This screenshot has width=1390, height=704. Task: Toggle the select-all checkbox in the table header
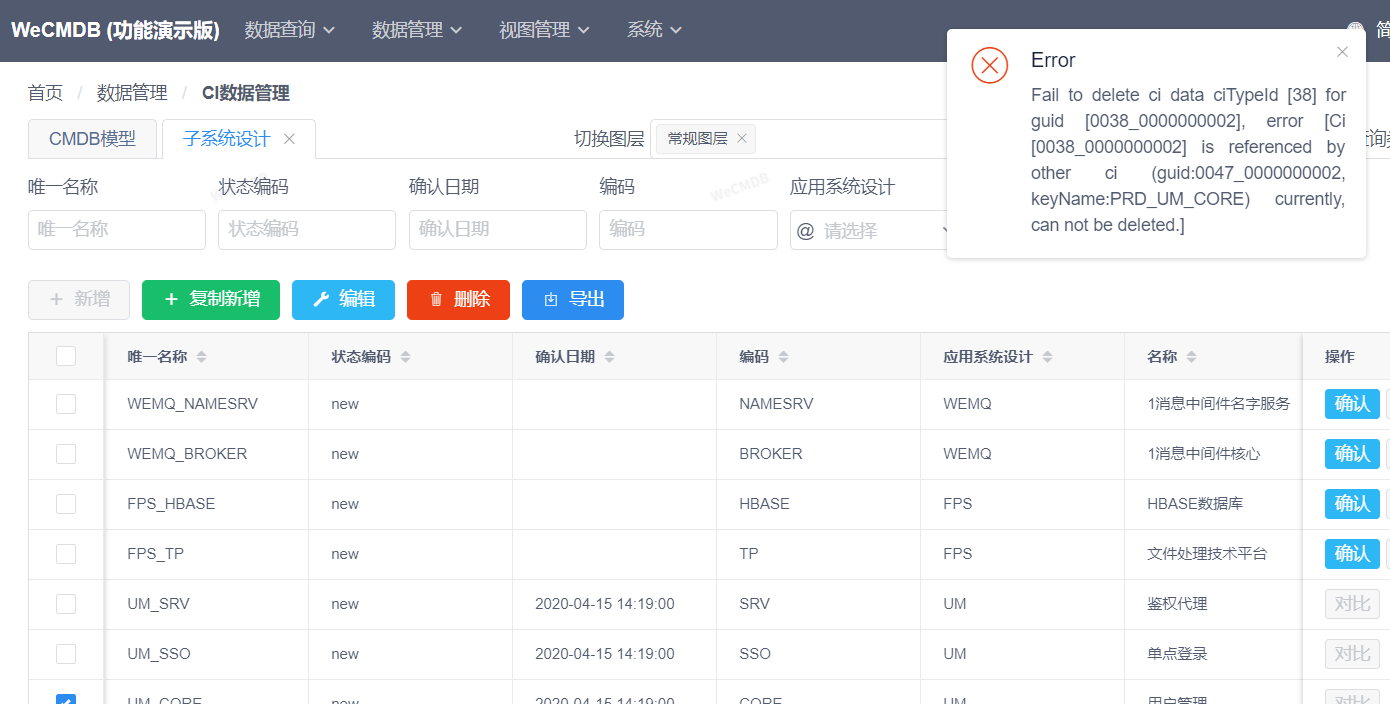click(x=66, y=356)
